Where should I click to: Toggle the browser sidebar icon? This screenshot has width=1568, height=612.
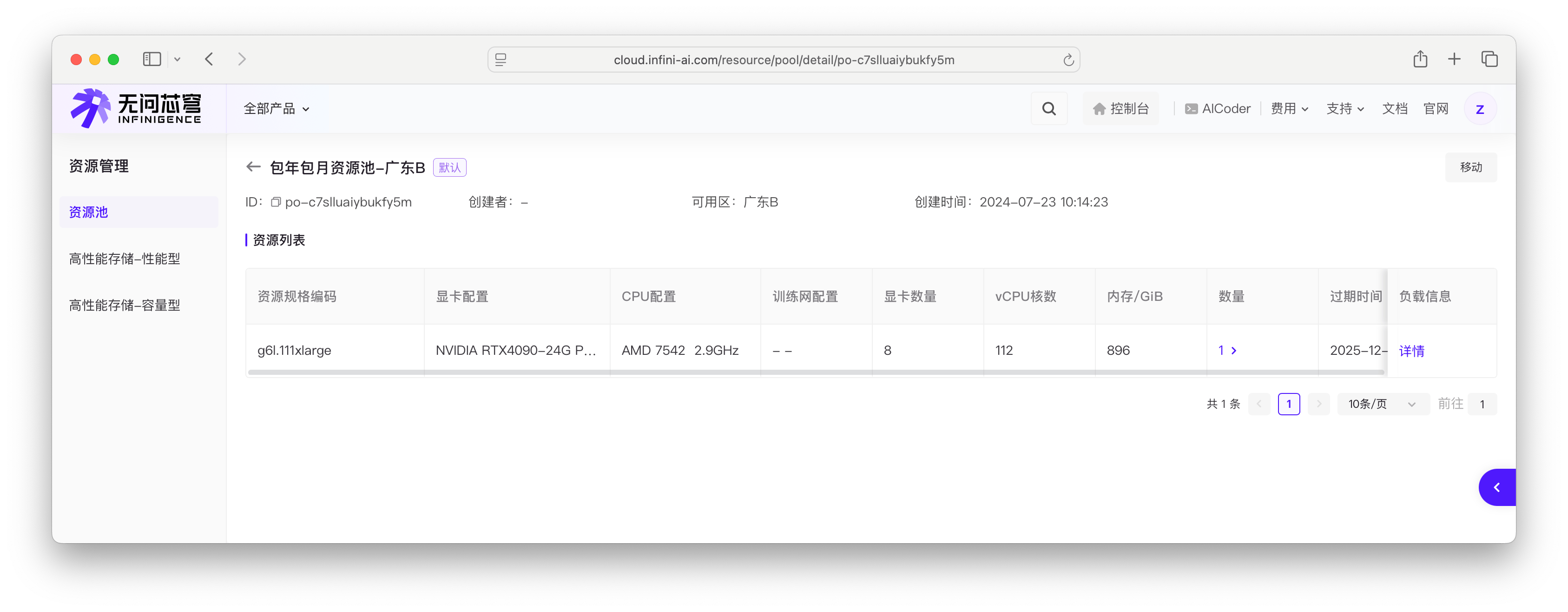click(x=152, y=59)
